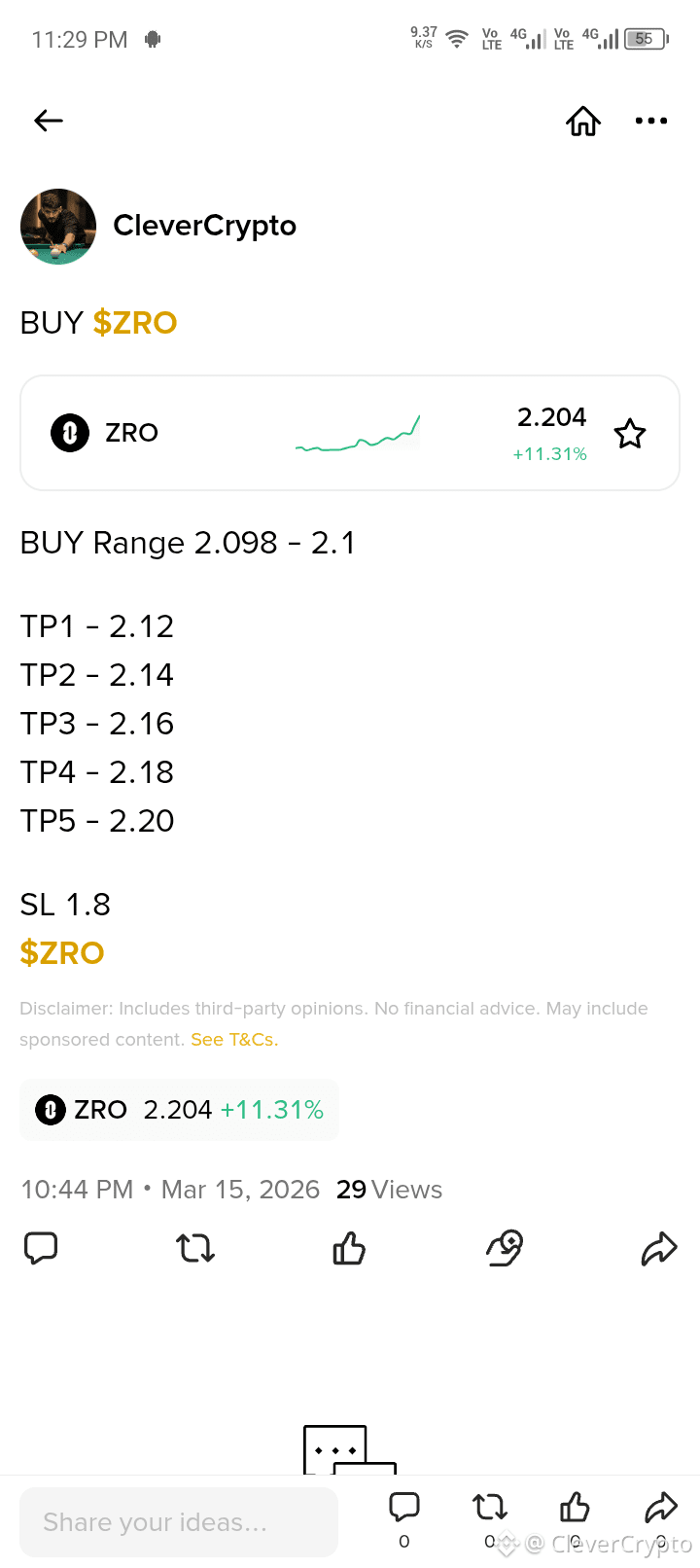
Task: Go back with the left arrow
Action: (x=48, y=121)
